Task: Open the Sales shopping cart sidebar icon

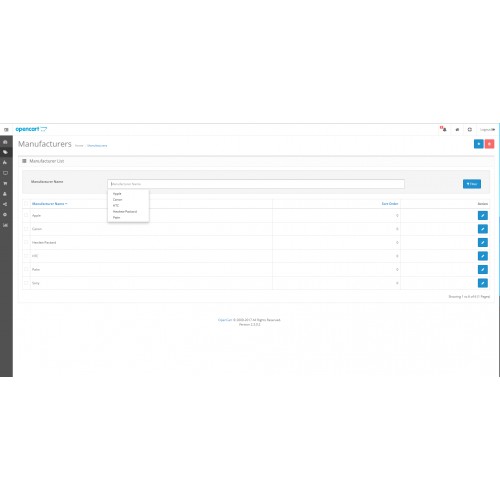Action: (x=5, y=183)
